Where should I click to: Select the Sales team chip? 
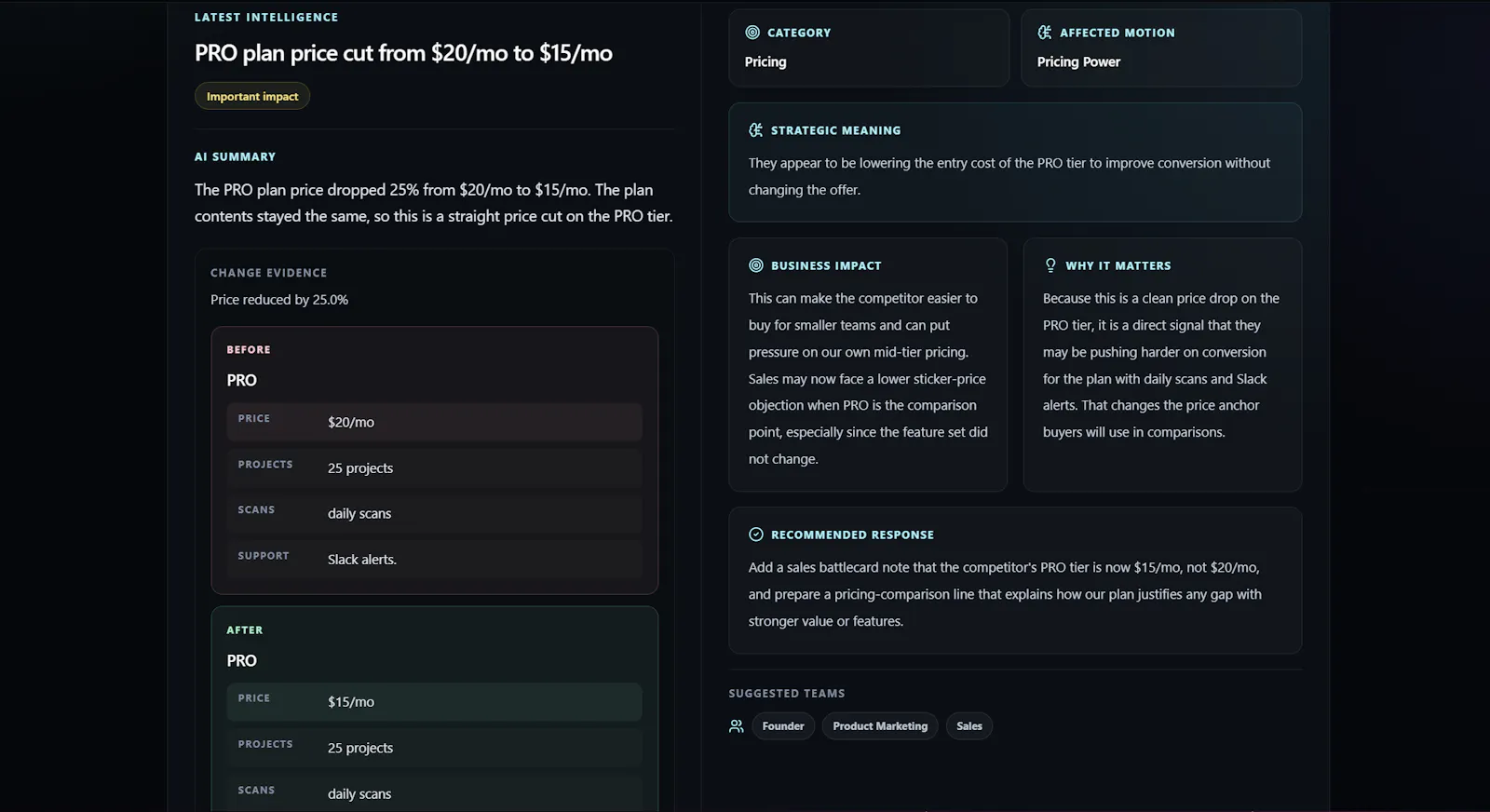[969, 726]
